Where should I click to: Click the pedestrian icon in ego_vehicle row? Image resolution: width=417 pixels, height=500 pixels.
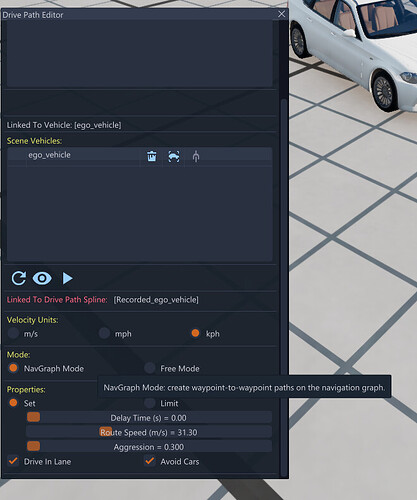[x=196, y=156]
